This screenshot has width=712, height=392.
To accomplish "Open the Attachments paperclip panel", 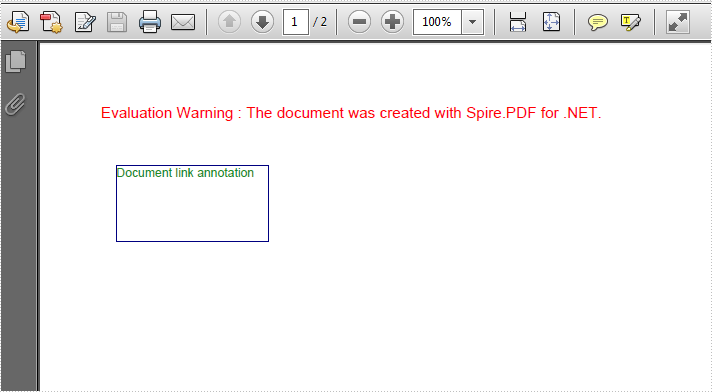I will tap(16, 104).
